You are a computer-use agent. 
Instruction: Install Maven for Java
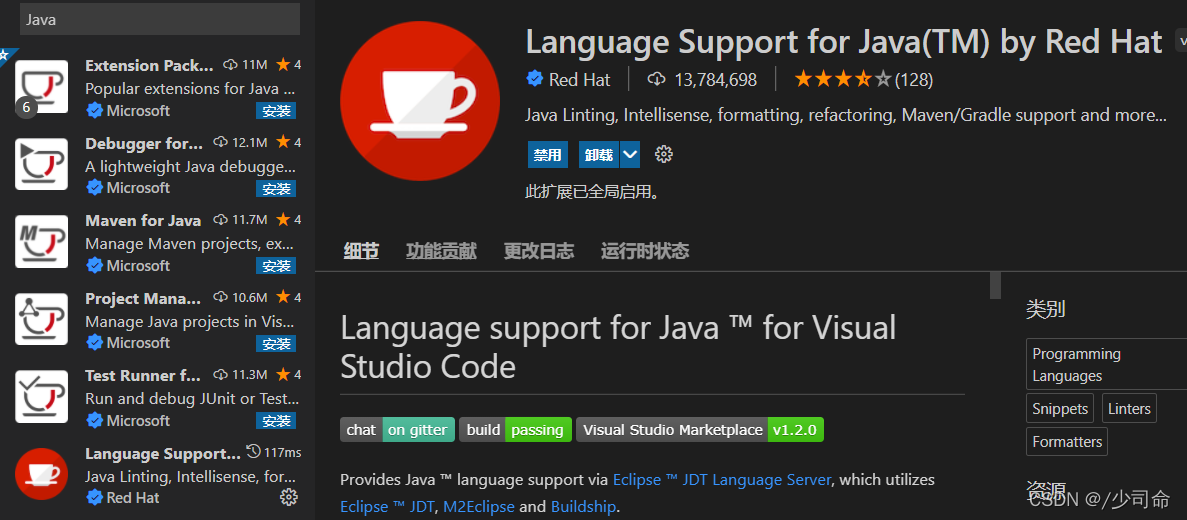tap(276, 266)
